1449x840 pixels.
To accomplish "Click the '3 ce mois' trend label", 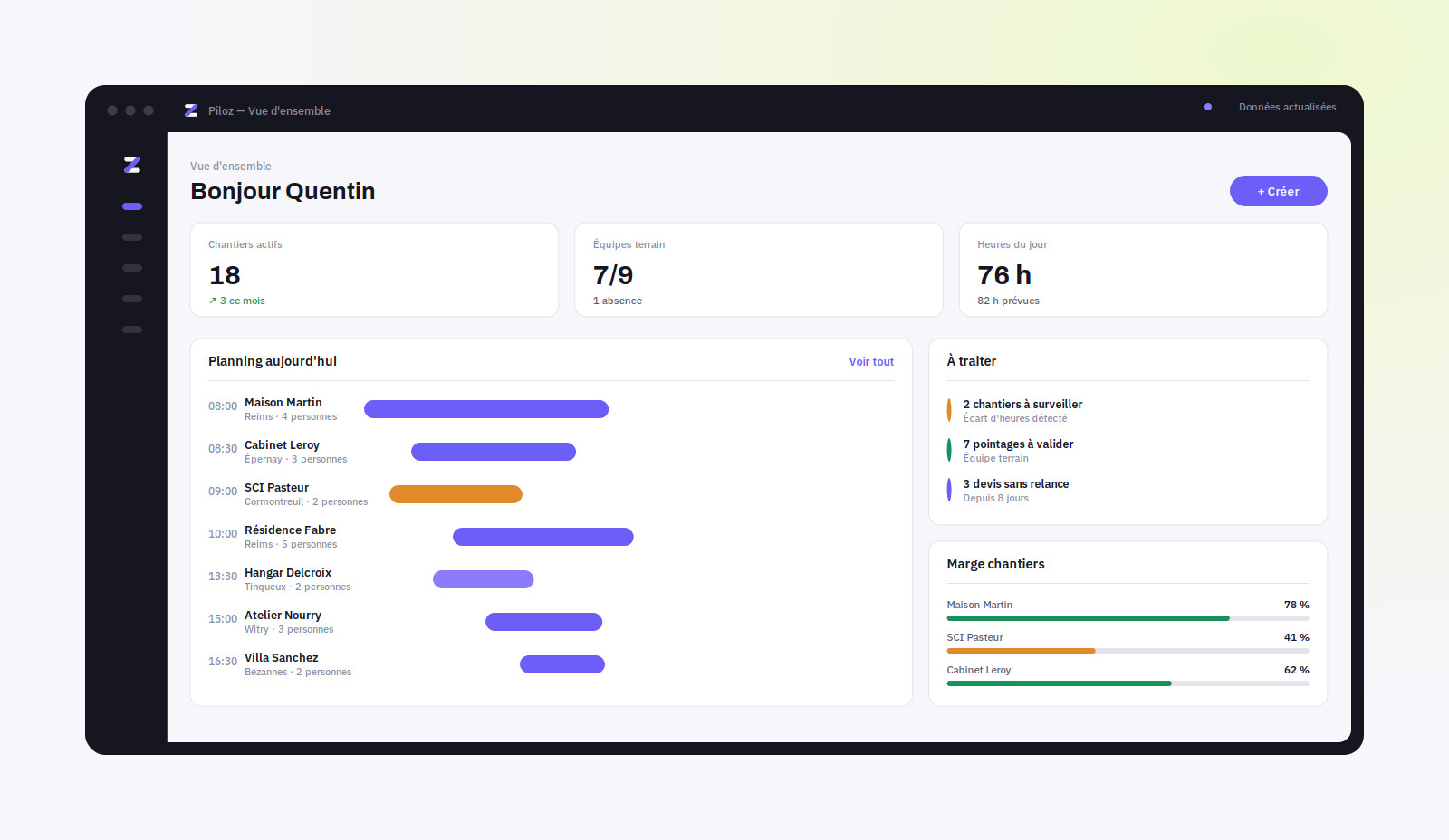I will pyautogui.click(x=237, y=301).
